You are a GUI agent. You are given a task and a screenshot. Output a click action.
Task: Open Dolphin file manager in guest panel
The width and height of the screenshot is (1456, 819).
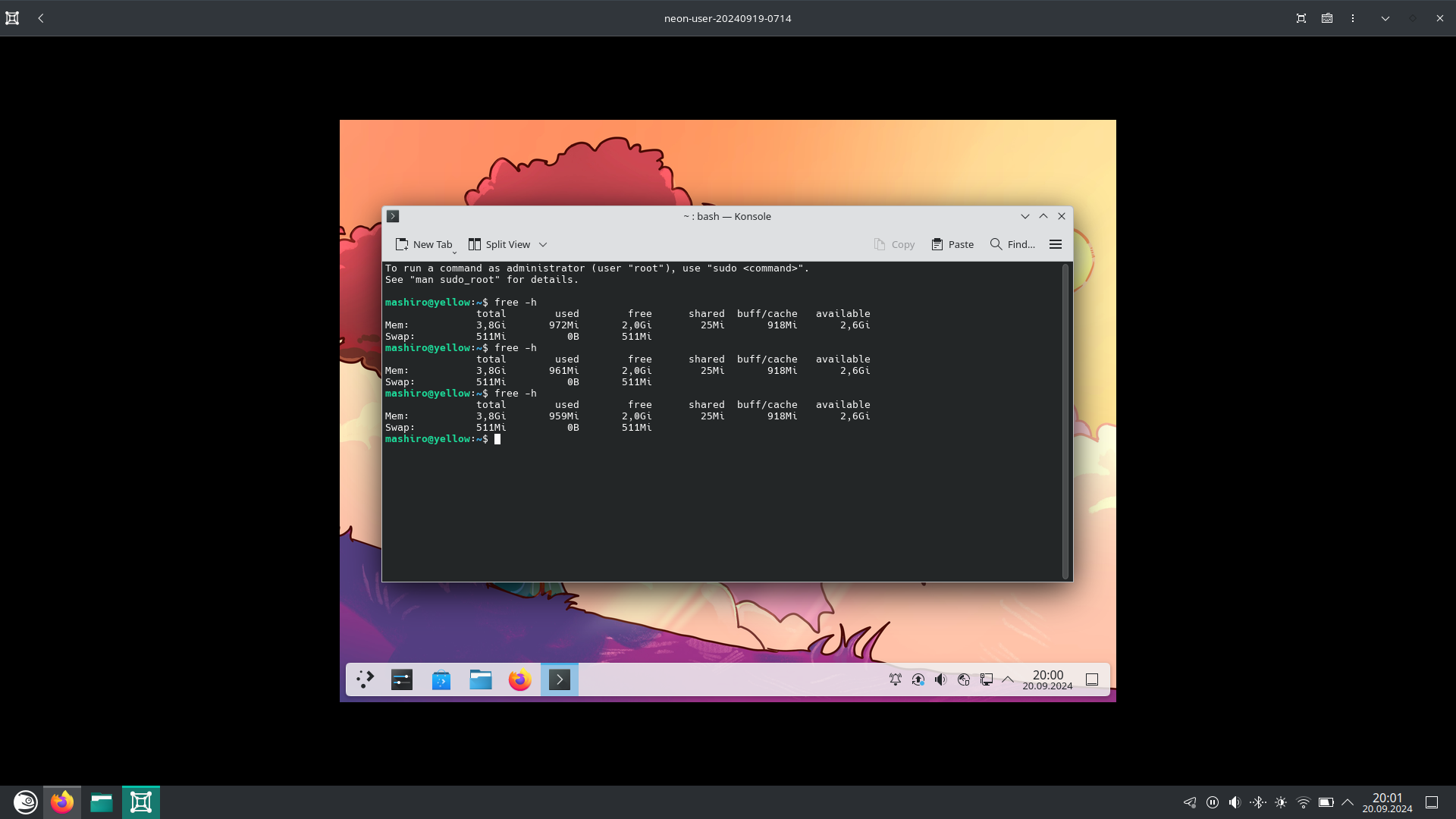pyautogui.click(x=480, y=679)
